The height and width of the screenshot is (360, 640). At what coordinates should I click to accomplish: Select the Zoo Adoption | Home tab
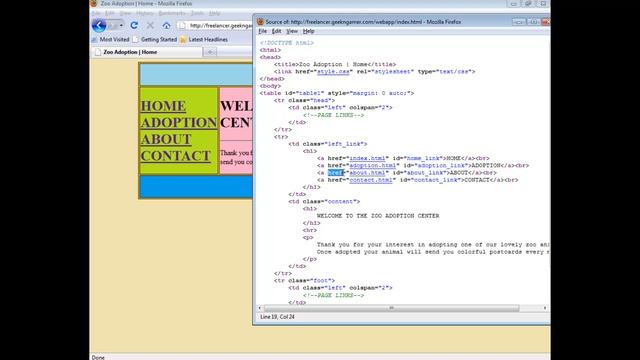pyautogui.click(x=147, y=52)
